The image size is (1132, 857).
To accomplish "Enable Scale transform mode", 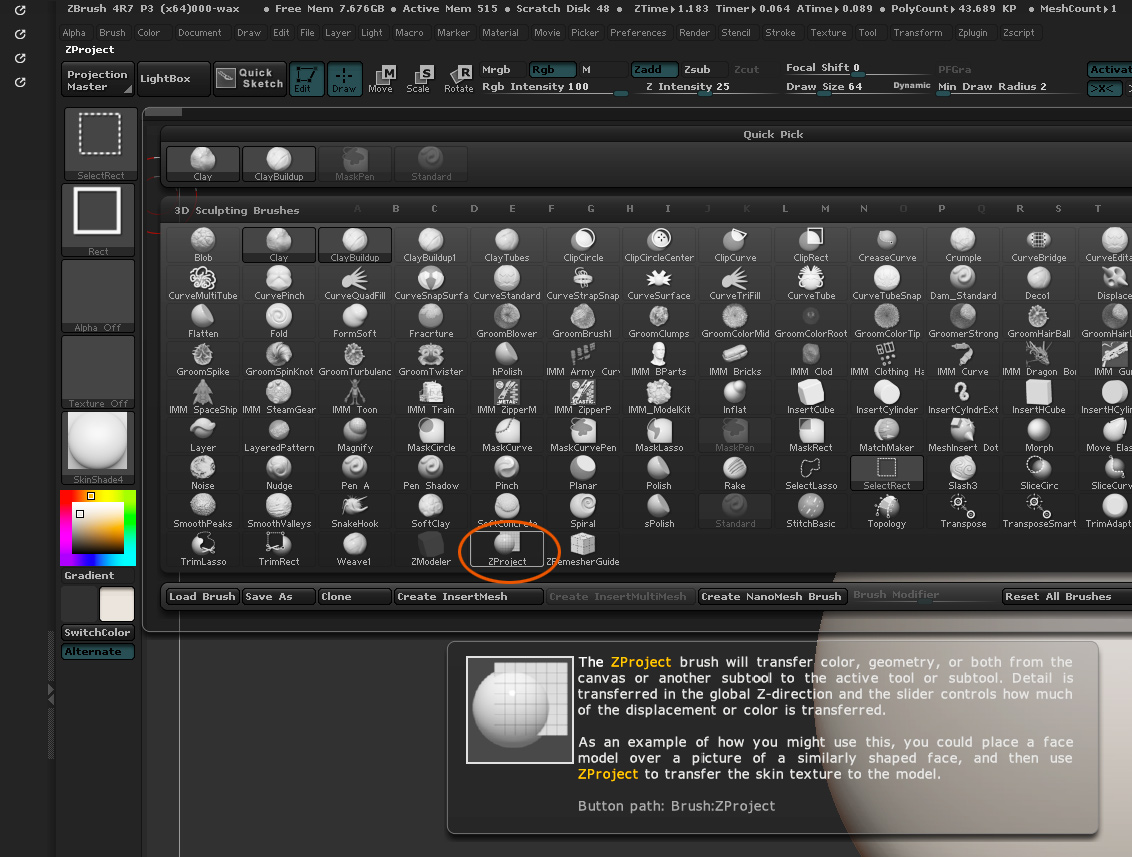I will (418, 79).
